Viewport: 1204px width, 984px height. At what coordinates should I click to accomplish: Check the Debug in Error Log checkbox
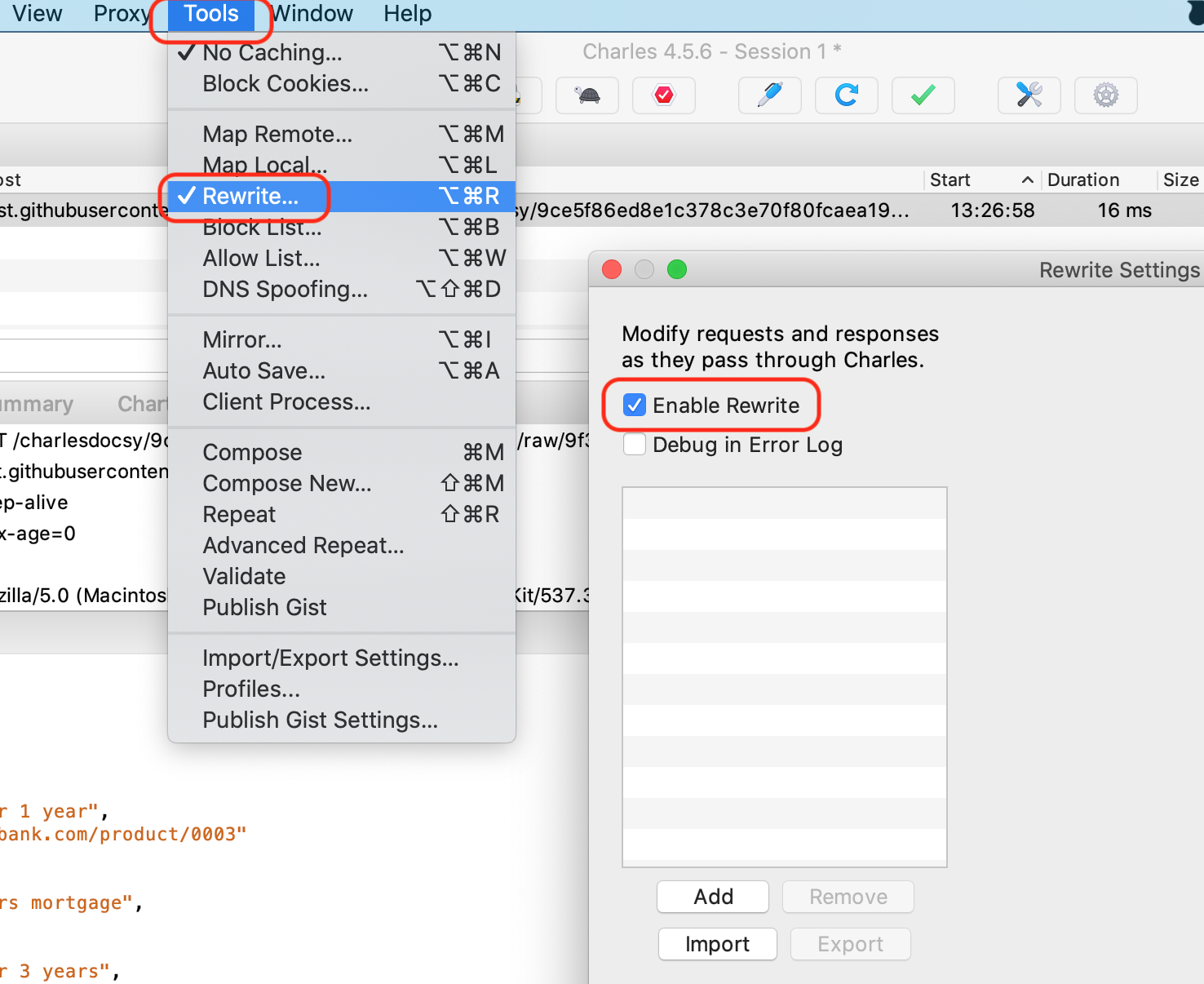tap(634, 445)
